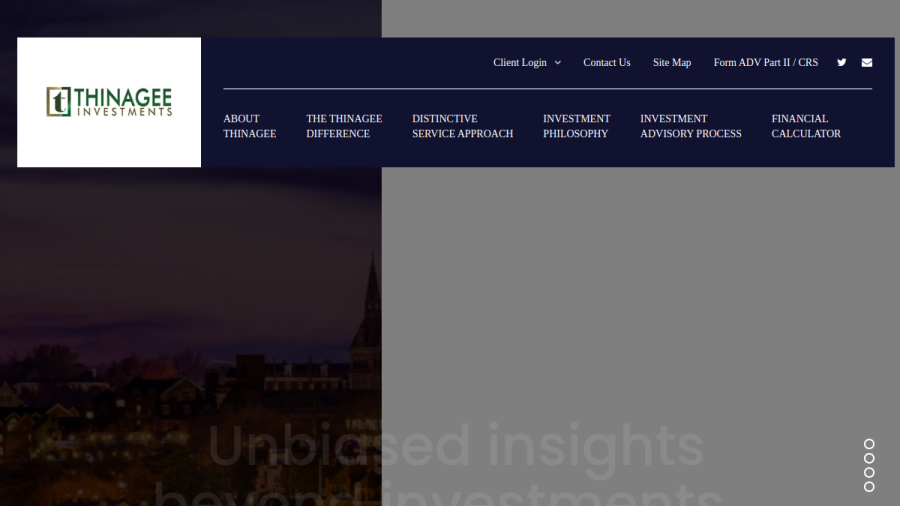Select the fourth slide indicator dot
The height and width of the screenshot is (506, 900).
[x=869, y=486]
